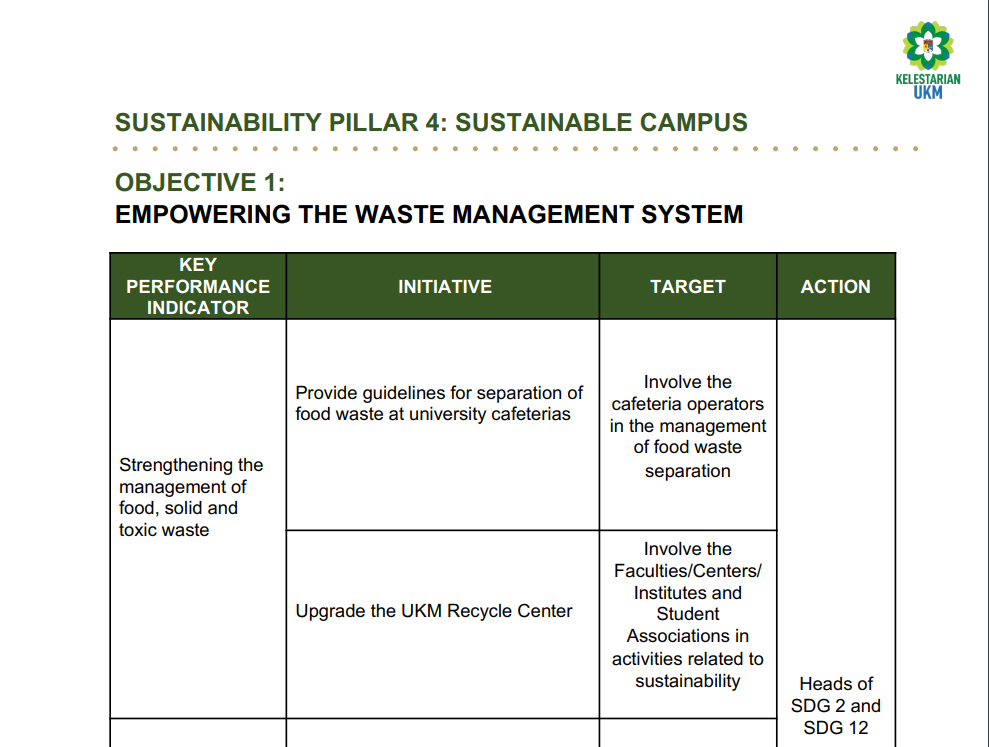Click the Kelestarian UKM flower logo emblem
This screenshot has width=989, height=747.
coord(928,45)
